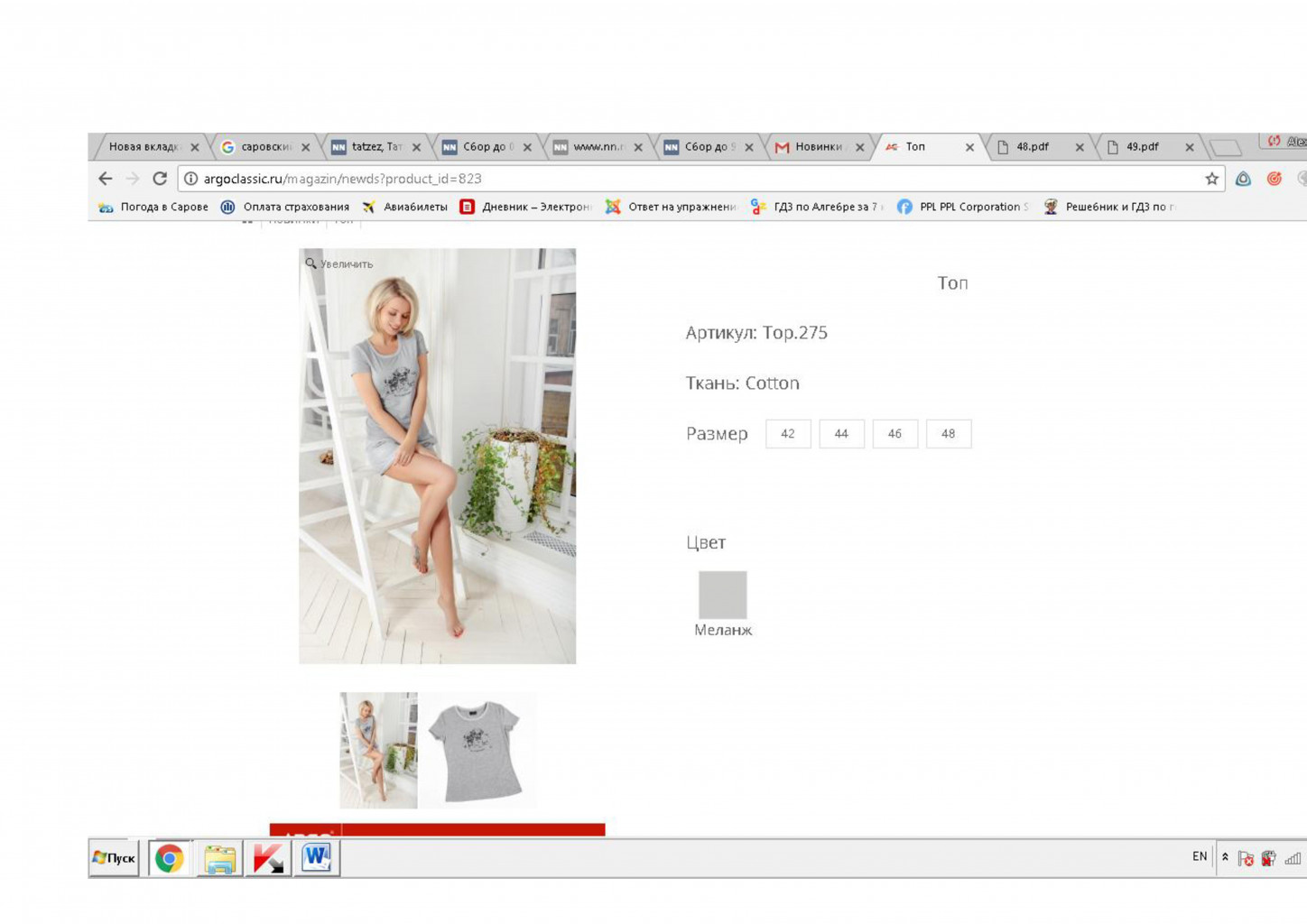Click the EN language indicator
The width and height of the screenshot is (1307, 924).
pyautogui.click(x=1200, y=856)
